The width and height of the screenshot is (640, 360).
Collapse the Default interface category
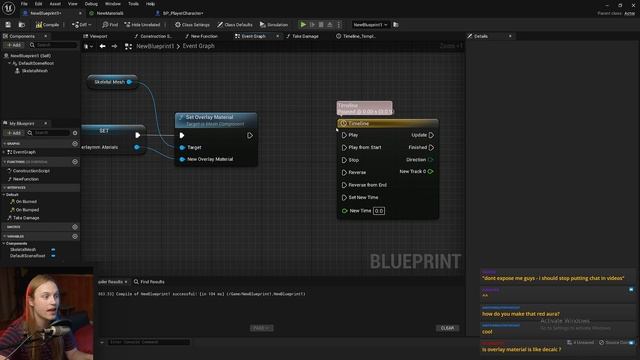coord(4,195)
